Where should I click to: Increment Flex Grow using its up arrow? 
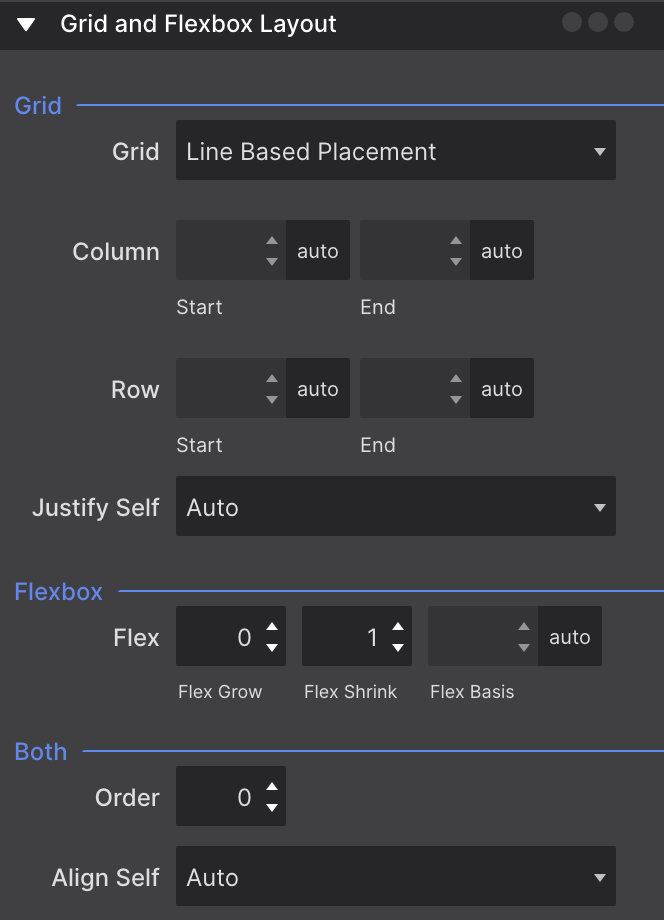click(x=272, y=628)
